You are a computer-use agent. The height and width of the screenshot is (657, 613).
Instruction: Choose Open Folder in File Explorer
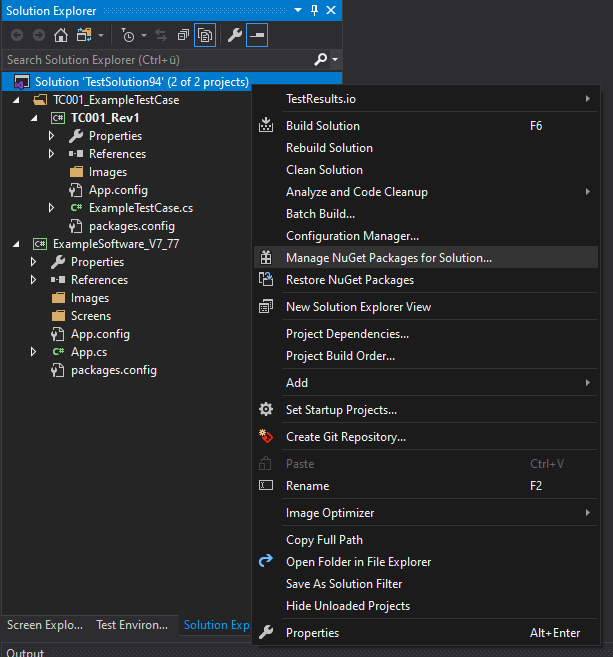(426, 562)
